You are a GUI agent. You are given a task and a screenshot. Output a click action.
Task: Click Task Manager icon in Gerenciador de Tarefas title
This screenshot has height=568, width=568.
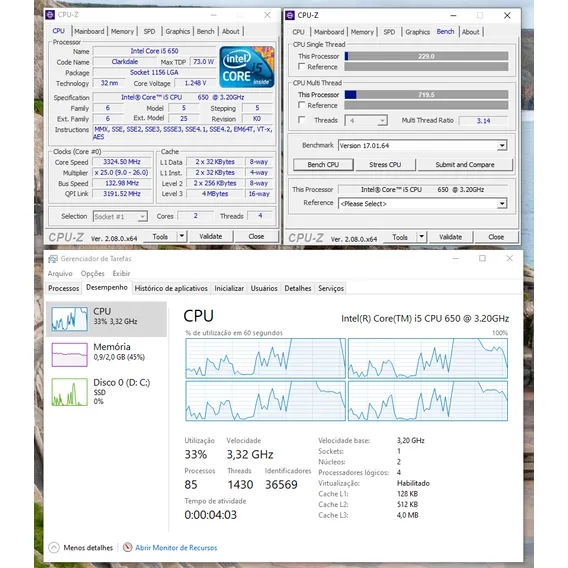click(x=53, y=259)
